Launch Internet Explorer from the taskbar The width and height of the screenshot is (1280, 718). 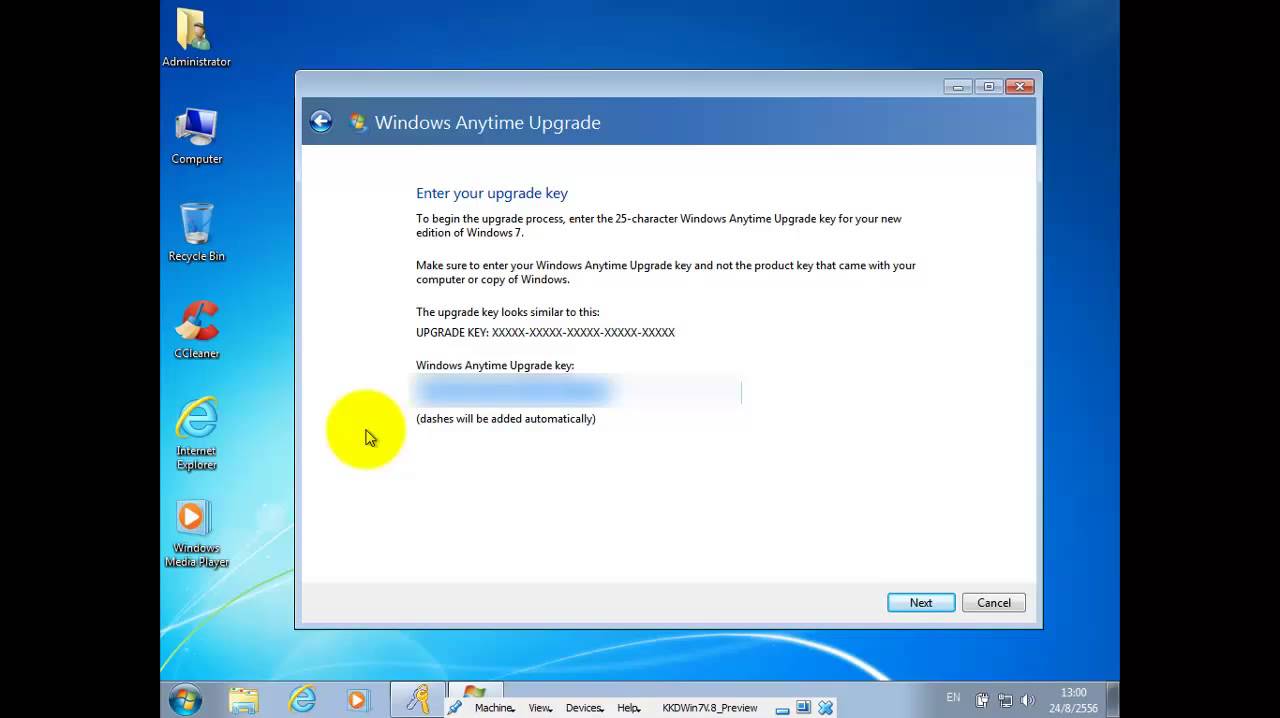pos(301,700)
